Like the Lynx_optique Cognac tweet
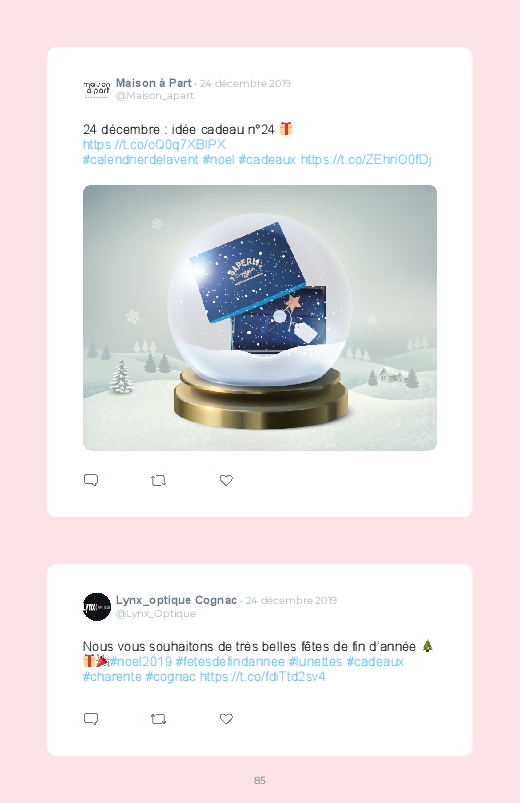520x803 pixels. tap(226, 719)
